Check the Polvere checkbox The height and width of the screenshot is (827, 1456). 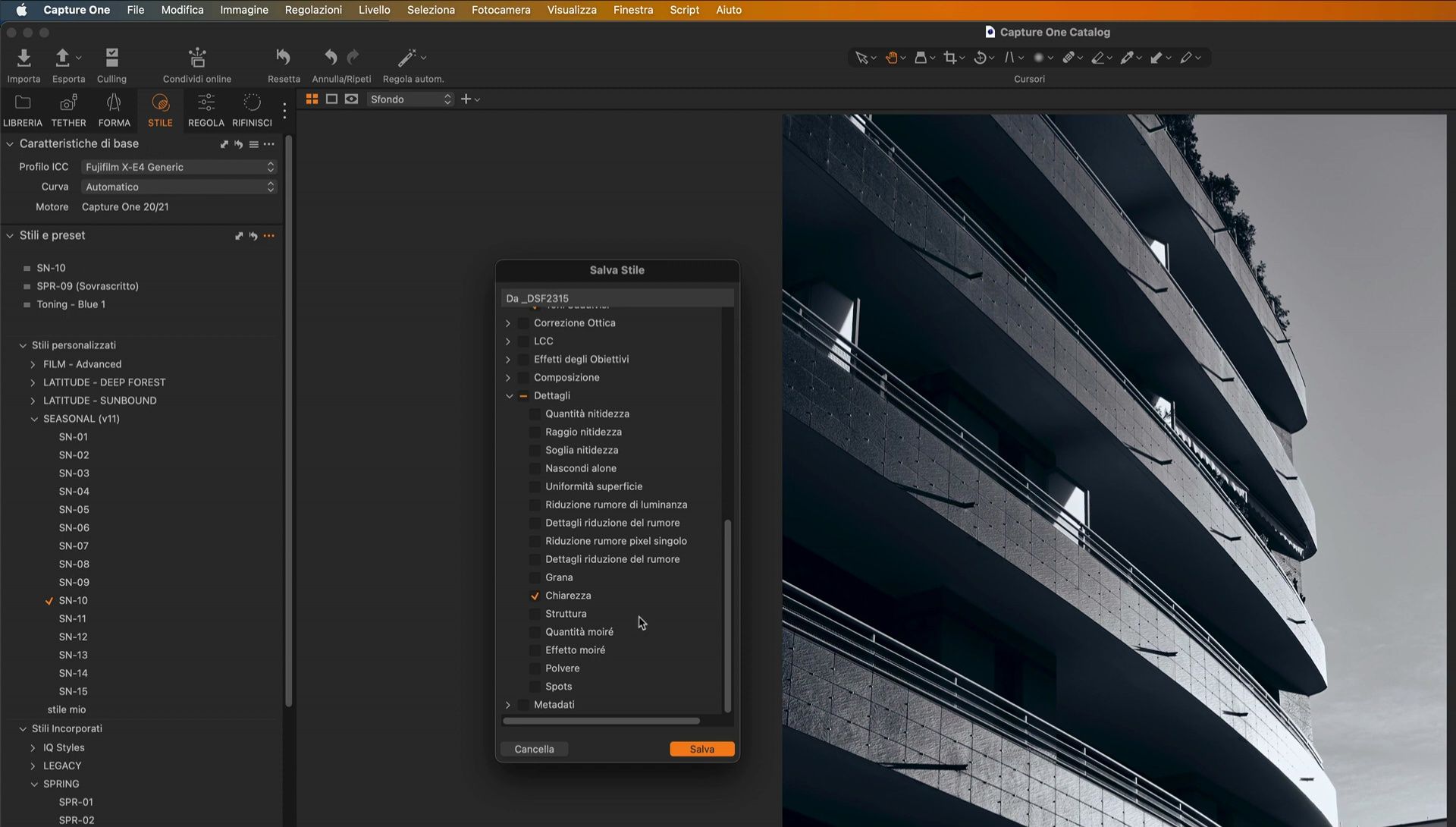[x=535, y=668]
